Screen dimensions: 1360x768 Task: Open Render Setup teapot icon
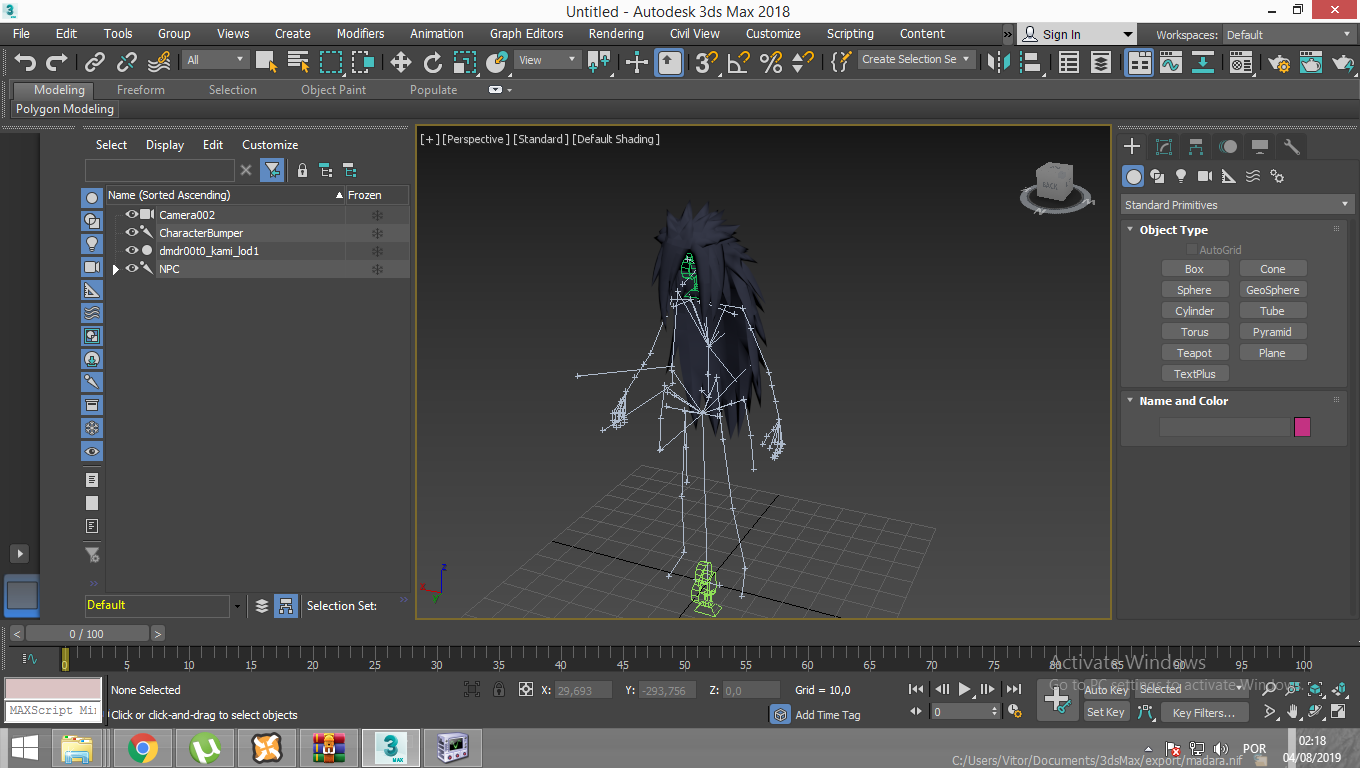1278,63
